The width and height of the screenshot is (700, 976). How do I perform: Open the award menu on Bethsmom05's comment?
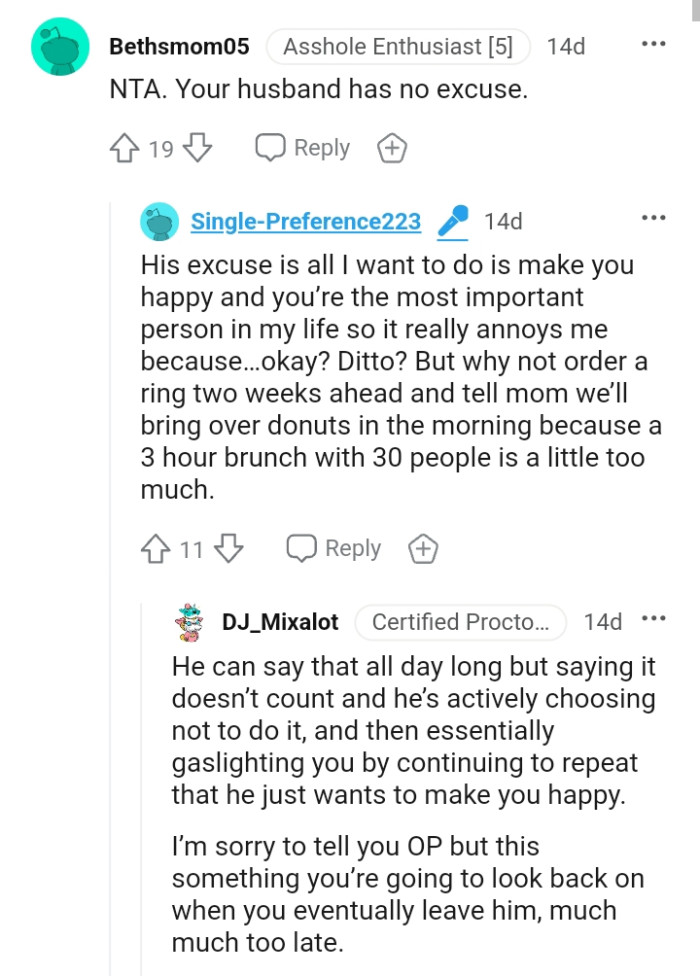tap(391, 146)
